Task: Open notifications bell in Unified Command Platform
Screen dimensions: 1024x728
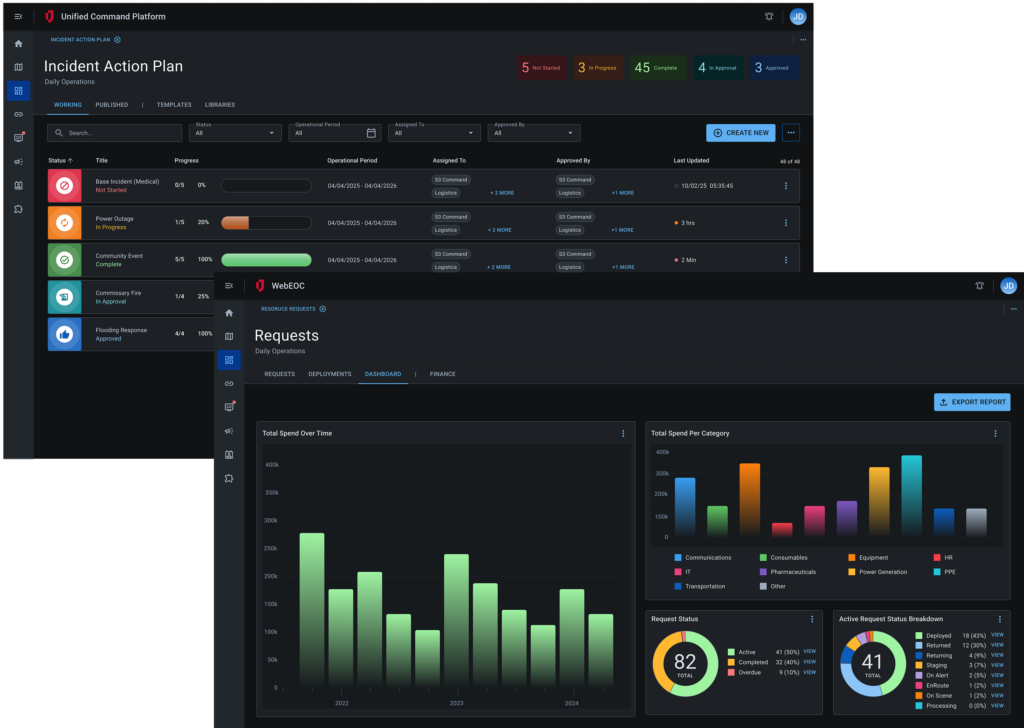Action: pos(769,16)
